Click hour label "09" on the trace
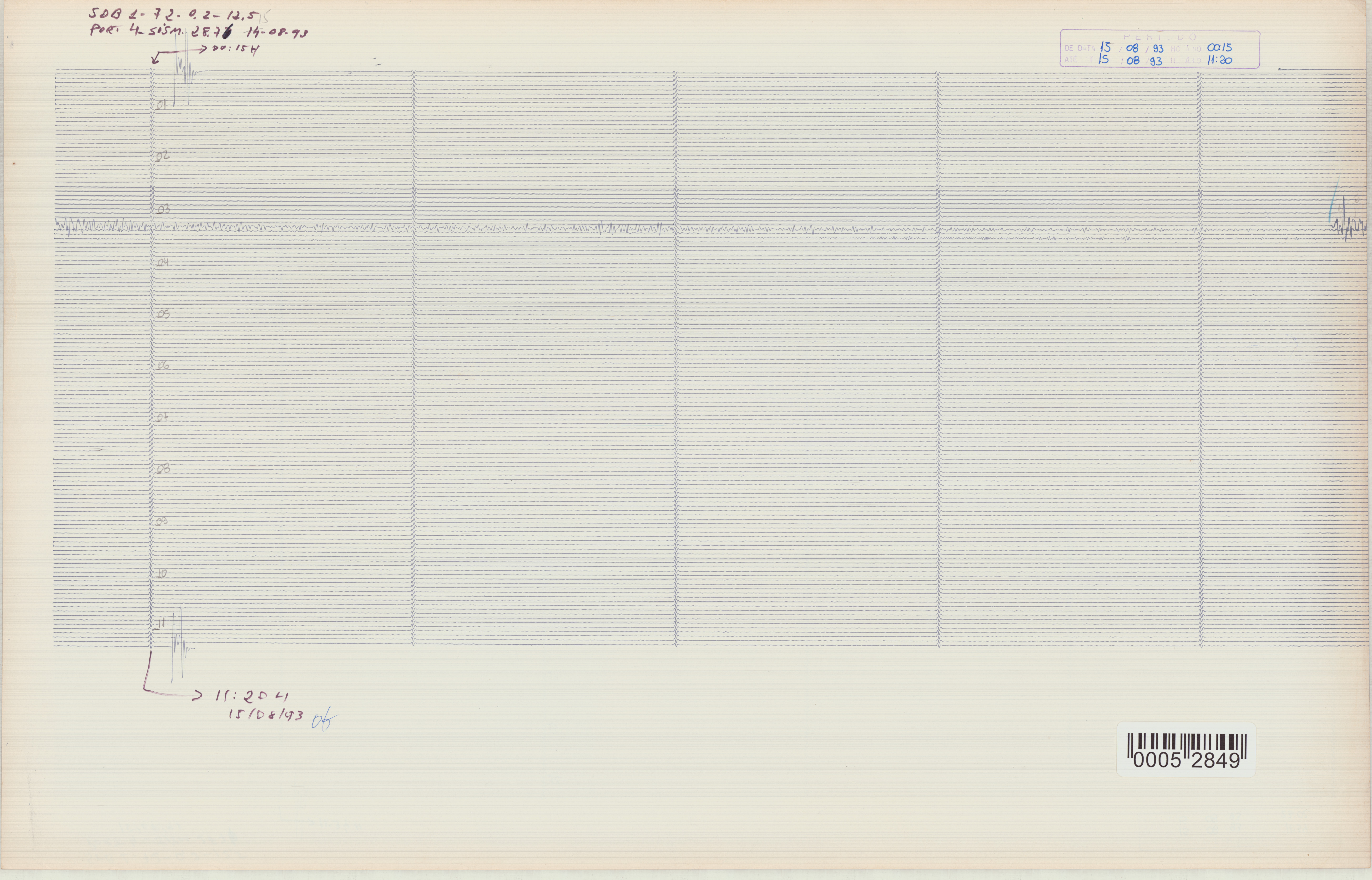 point(162,521)
